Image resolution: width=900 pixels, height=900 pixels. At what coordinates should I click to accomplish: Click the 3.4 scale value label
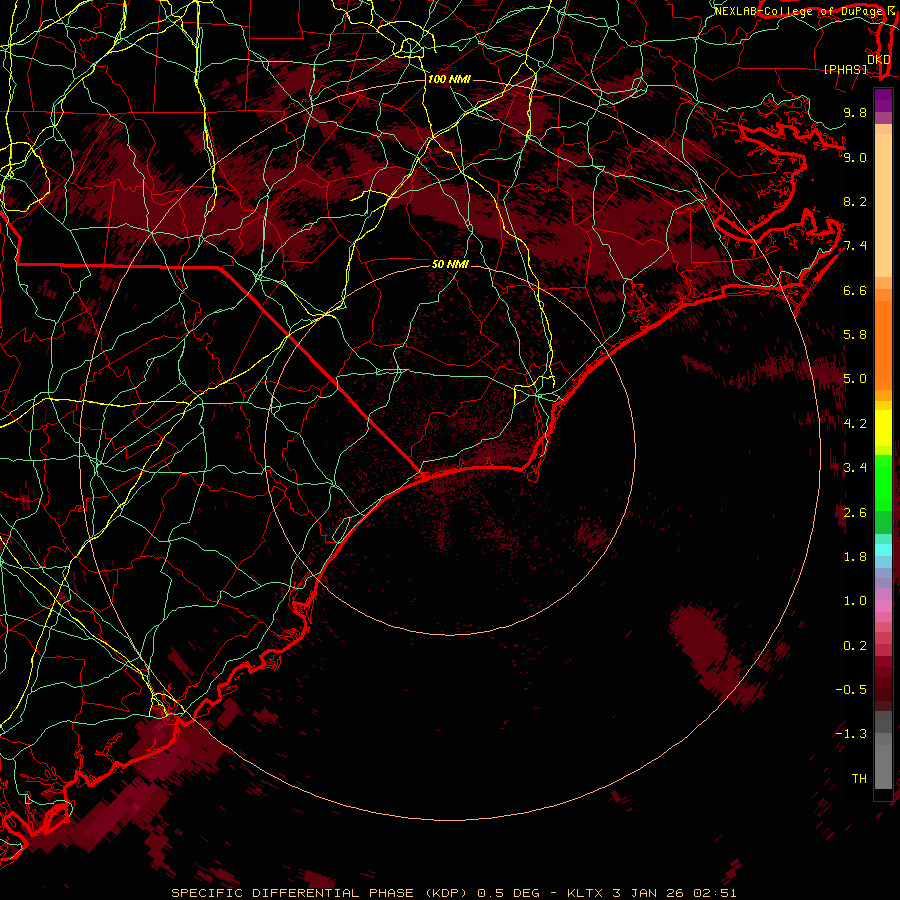(x=855, y=468)
